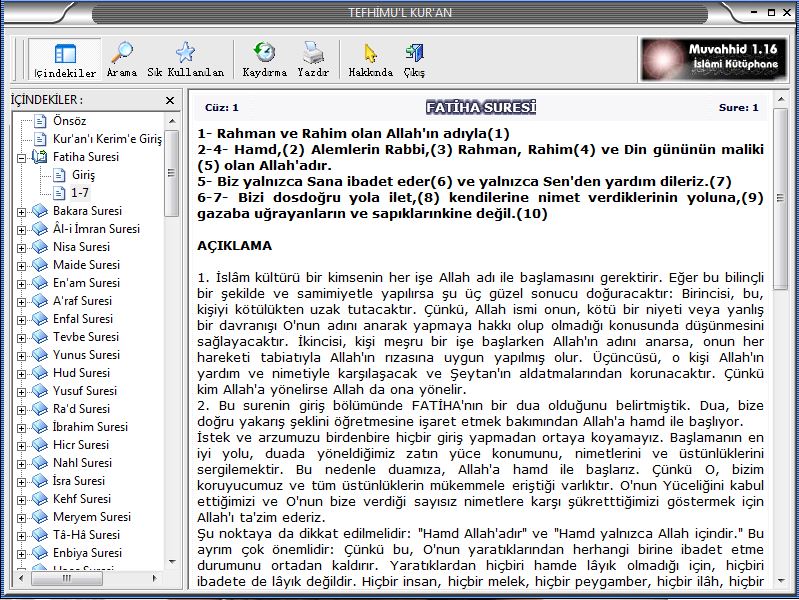Image resolution: width=799 pixels, height=600 pixels.
Task: Click the open book icon of Fatiha Suresi
Action: 40,156
